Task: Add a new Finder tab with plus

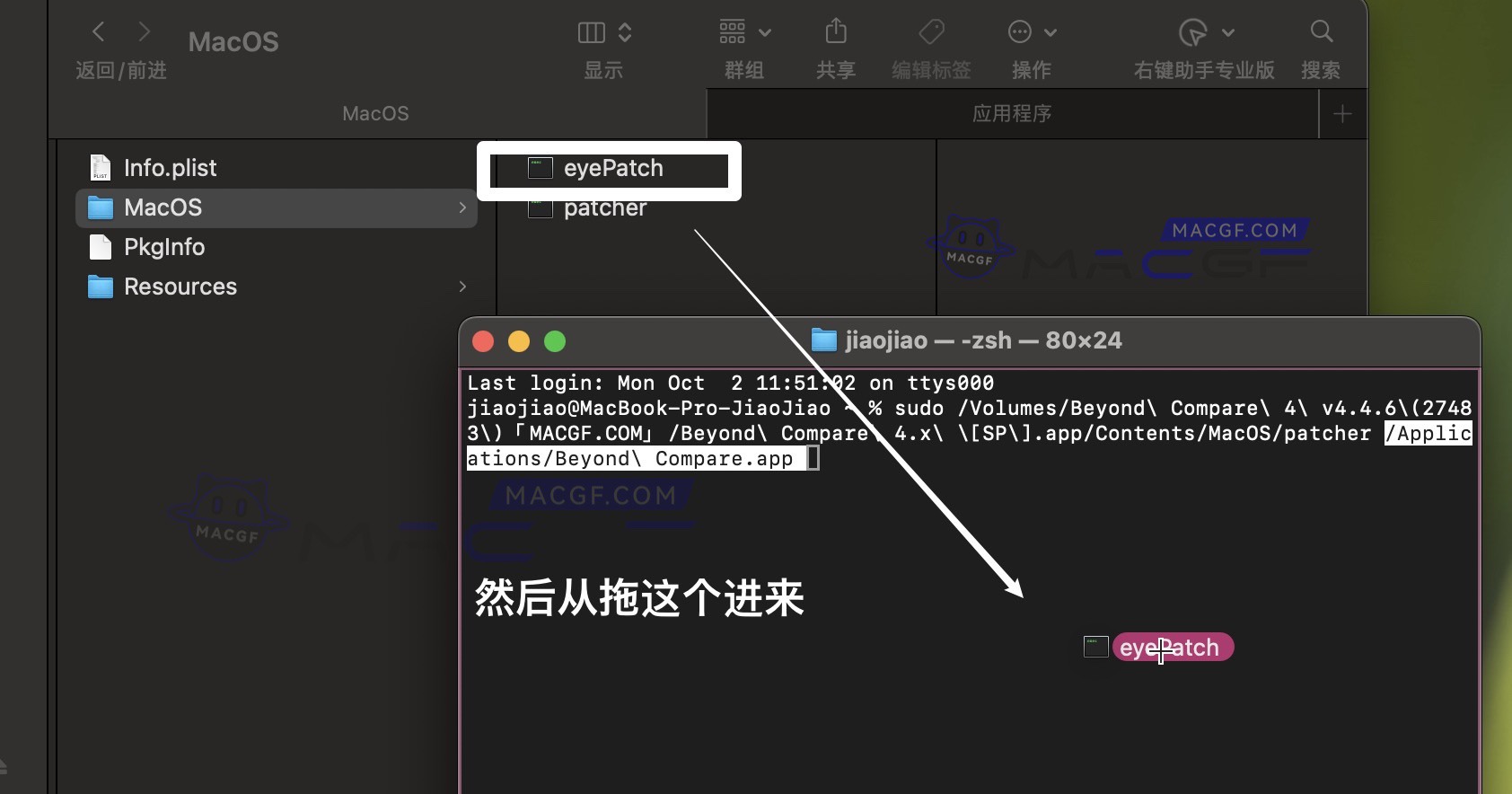Action: [1342, 114]
